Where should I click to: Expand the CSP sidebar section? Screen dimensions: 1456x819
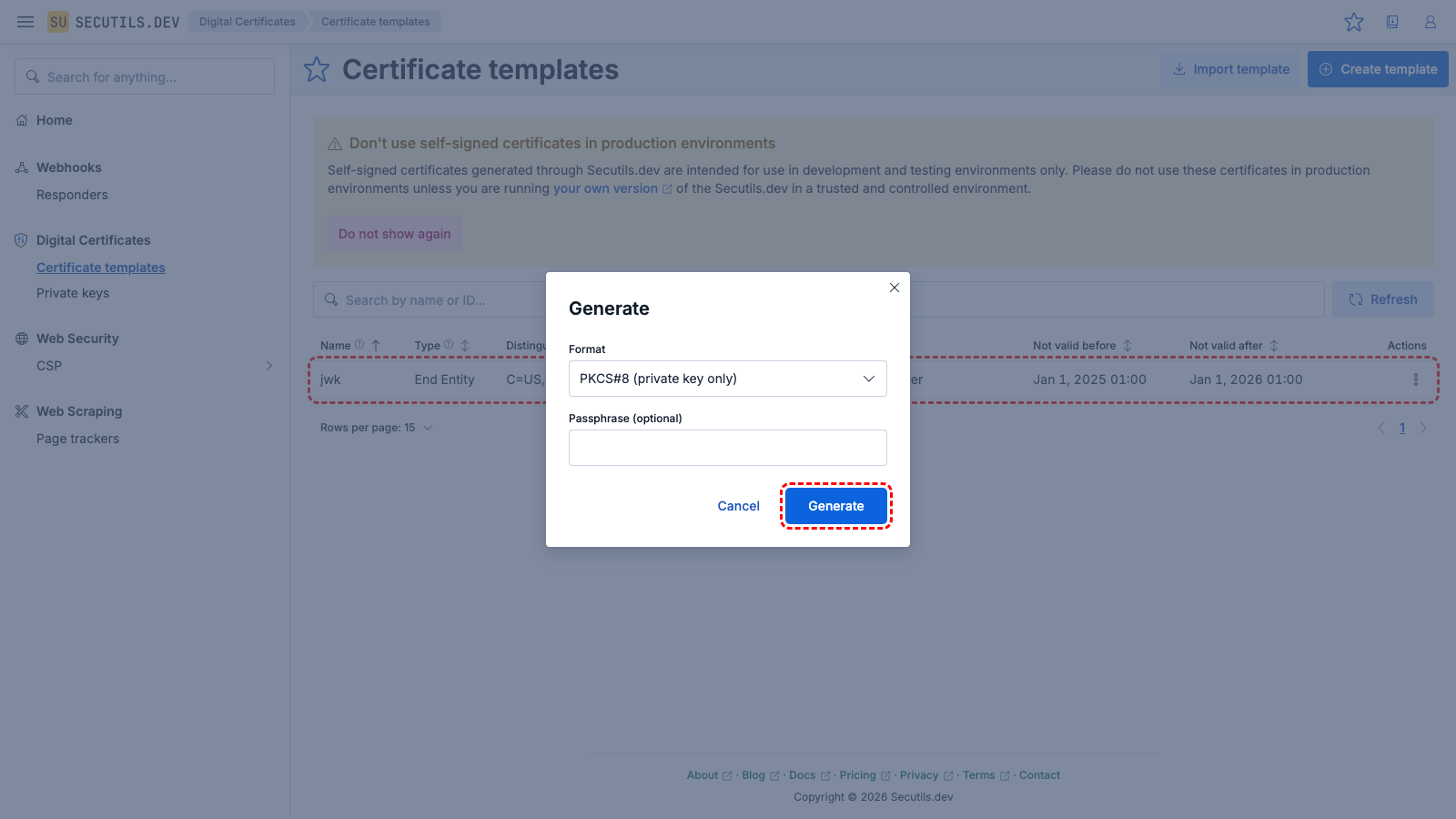click(x=269, y=366)
